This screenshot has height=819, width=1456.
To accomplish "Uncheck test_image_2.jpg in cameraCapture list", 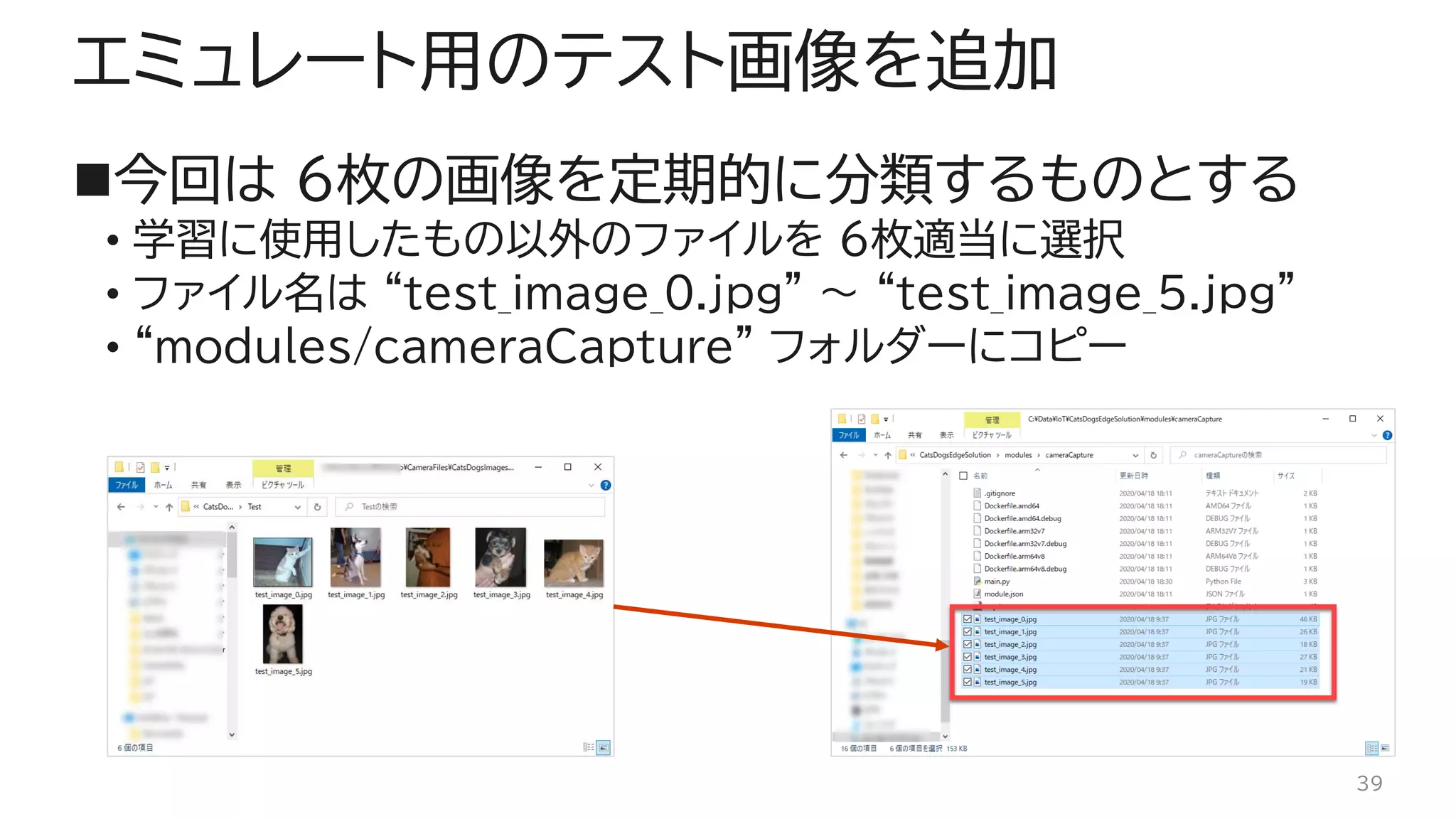I will (967, 644).
